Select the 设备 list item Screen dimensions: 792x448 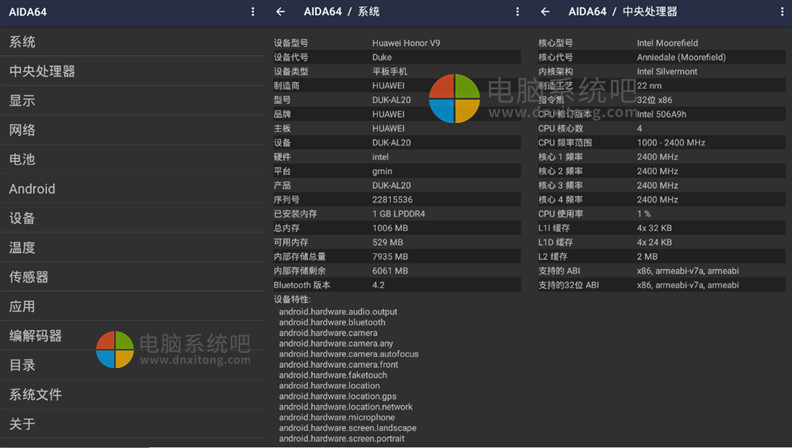tap(132, 218)
